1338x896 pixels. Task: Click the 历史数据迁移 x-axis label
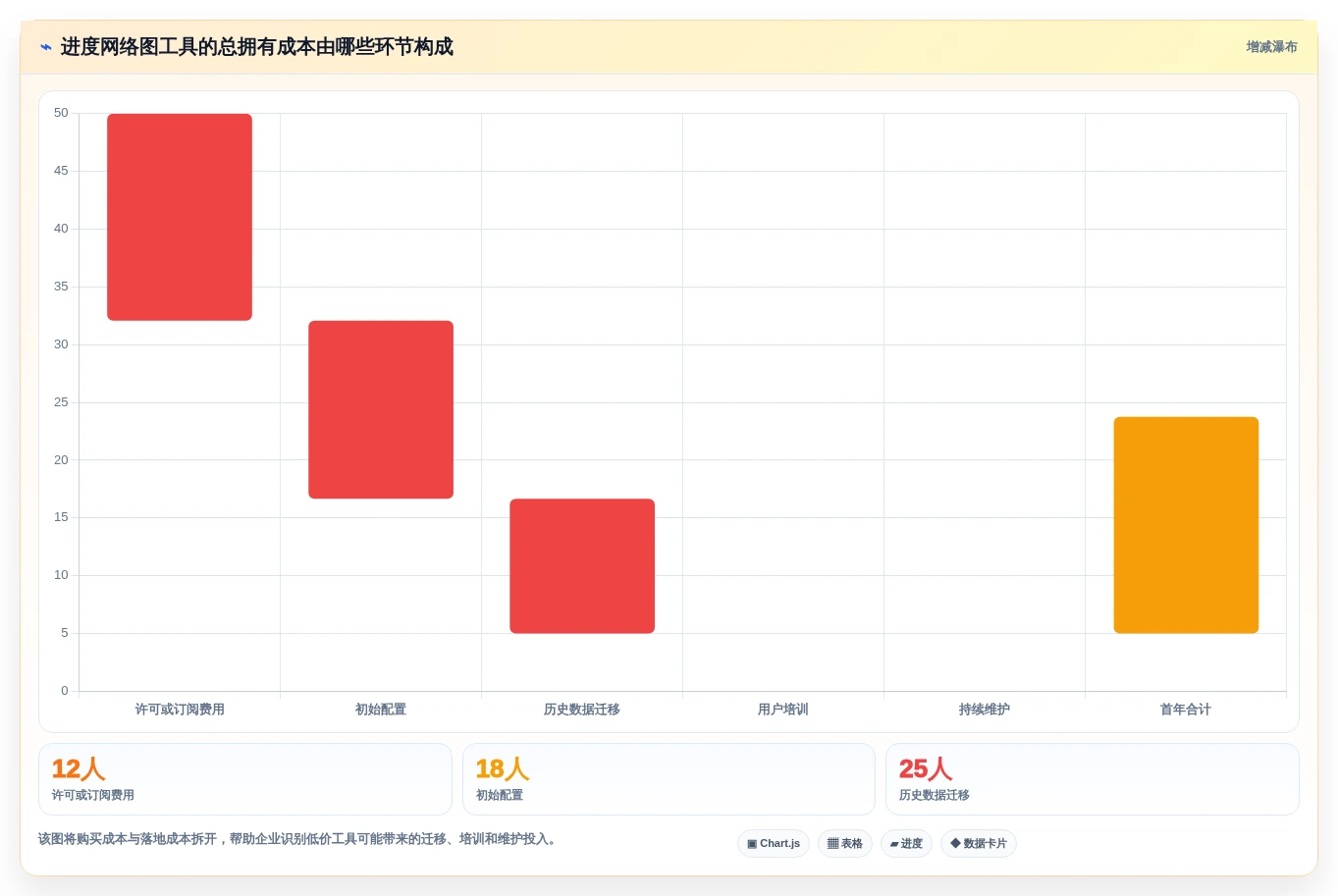point(582,710)
